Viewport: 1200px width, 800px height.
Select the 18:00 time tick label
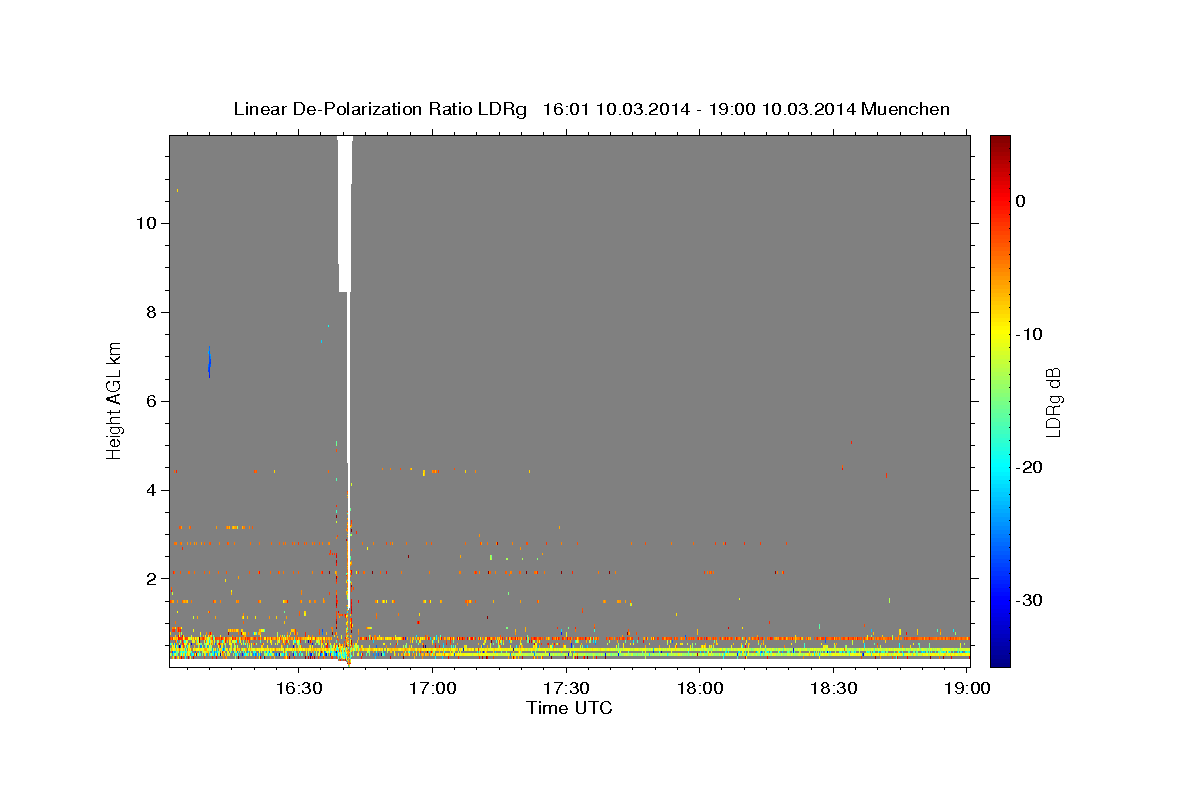(700, 688)
